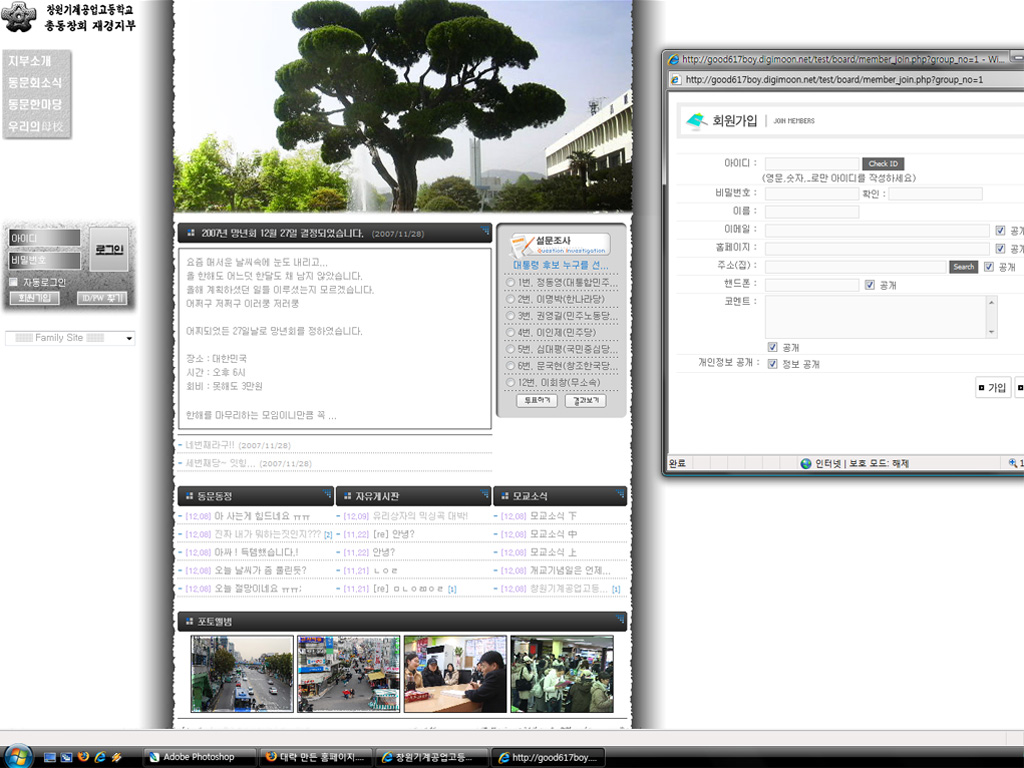Image resolution: width=1024 pixels, height=768 pixels.
Task: Select poll option 2번 이명박
Action: (x=511, y=299)
